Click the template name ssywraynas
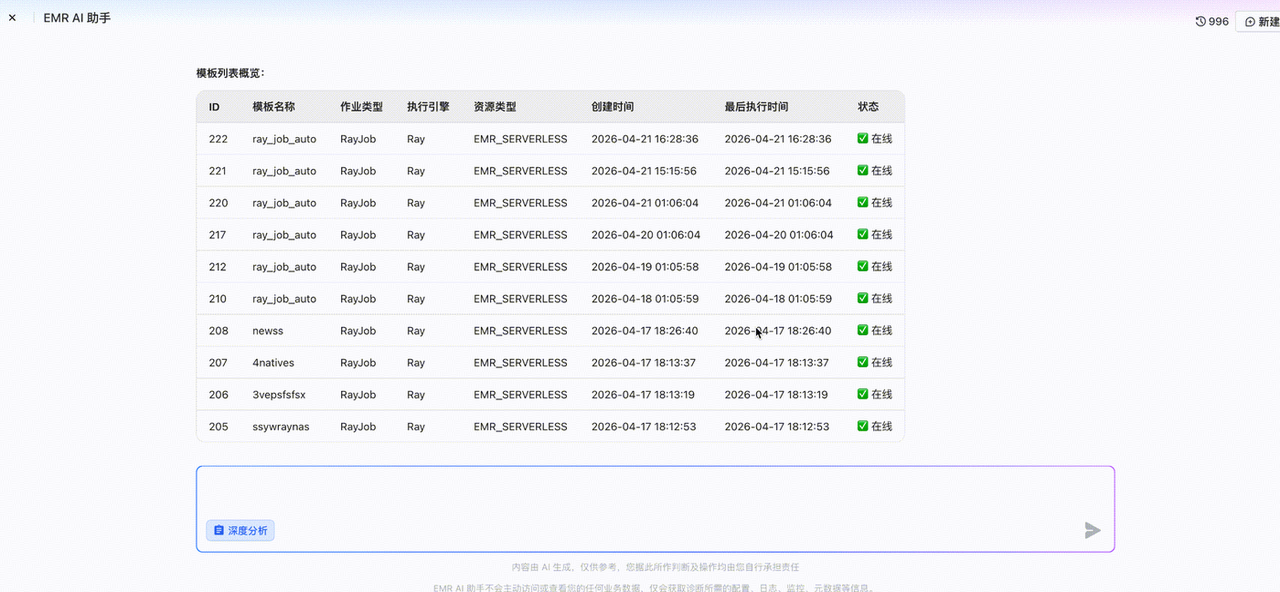Screen dimensions: 1280x592 click(281, 427)
